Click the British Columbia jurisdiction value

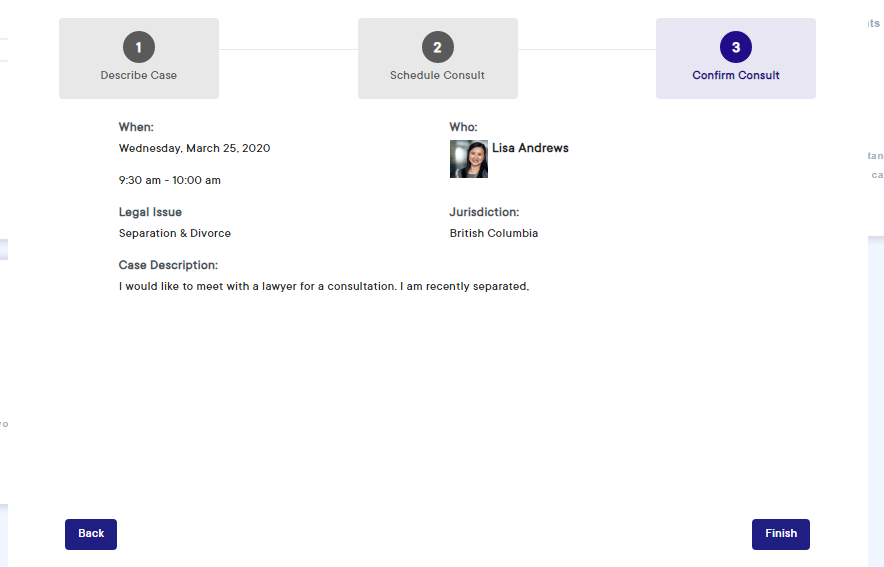click(494, 234)
